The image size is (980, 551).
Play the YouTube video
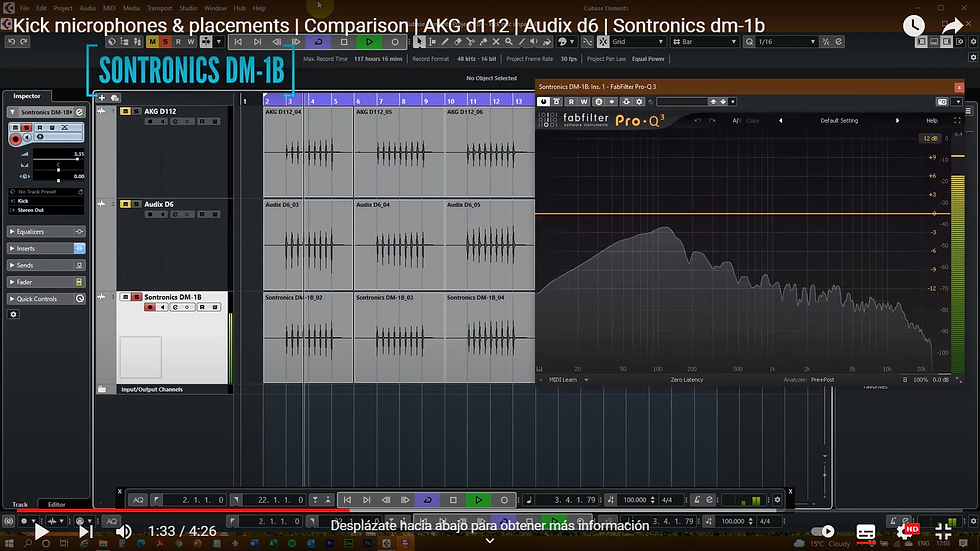[41, 532]
